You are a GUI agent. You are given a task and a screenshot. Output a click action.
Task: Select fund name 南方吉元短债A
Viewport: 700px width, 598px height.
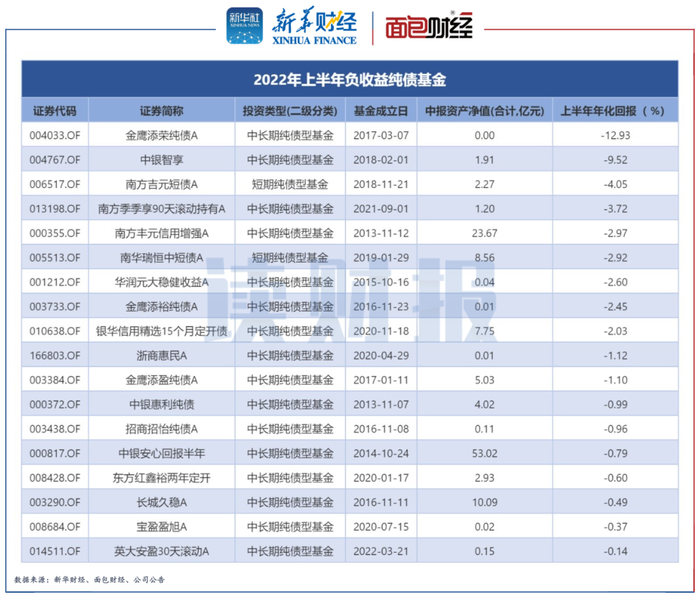[162, 184]
